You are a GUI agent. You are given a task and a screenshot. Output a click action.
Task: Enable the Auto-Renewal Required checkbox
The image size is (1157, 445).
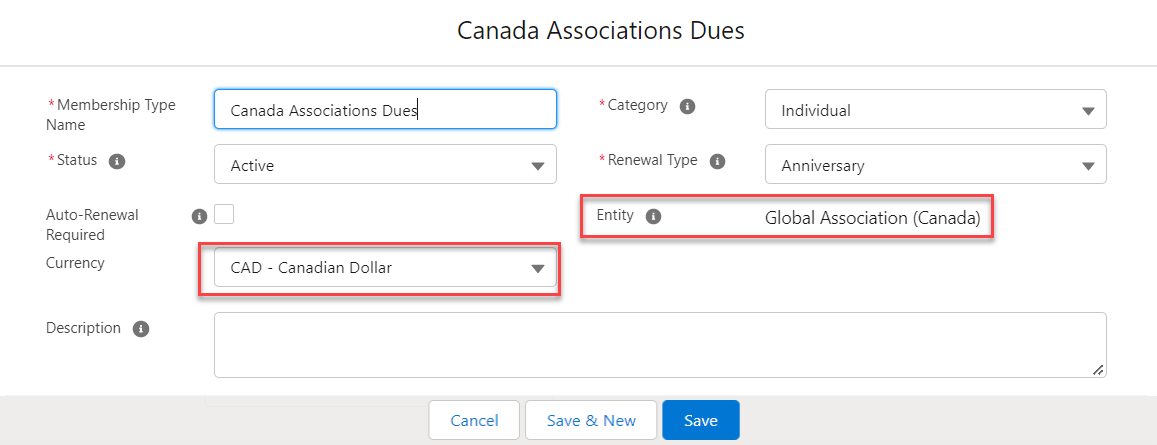pyautogui.click(x=224, y=214)
